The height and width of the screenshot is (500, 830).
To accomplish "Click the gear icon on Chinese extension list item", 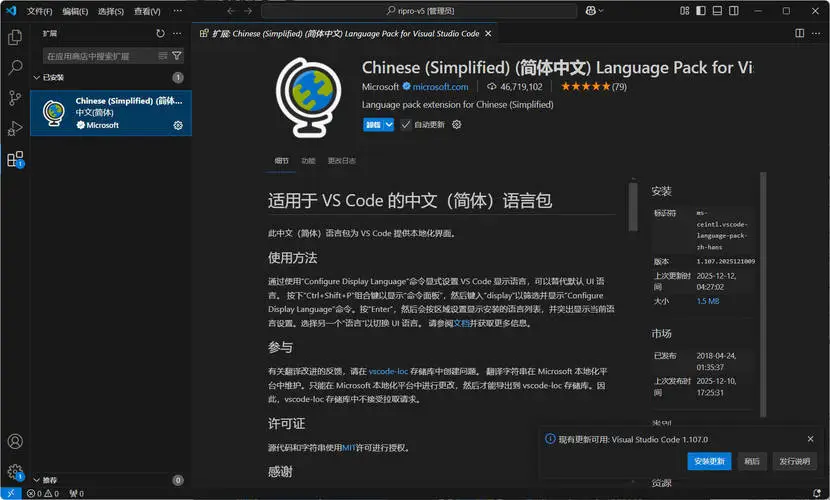I will pyautogui.click(x=178, y=125).
